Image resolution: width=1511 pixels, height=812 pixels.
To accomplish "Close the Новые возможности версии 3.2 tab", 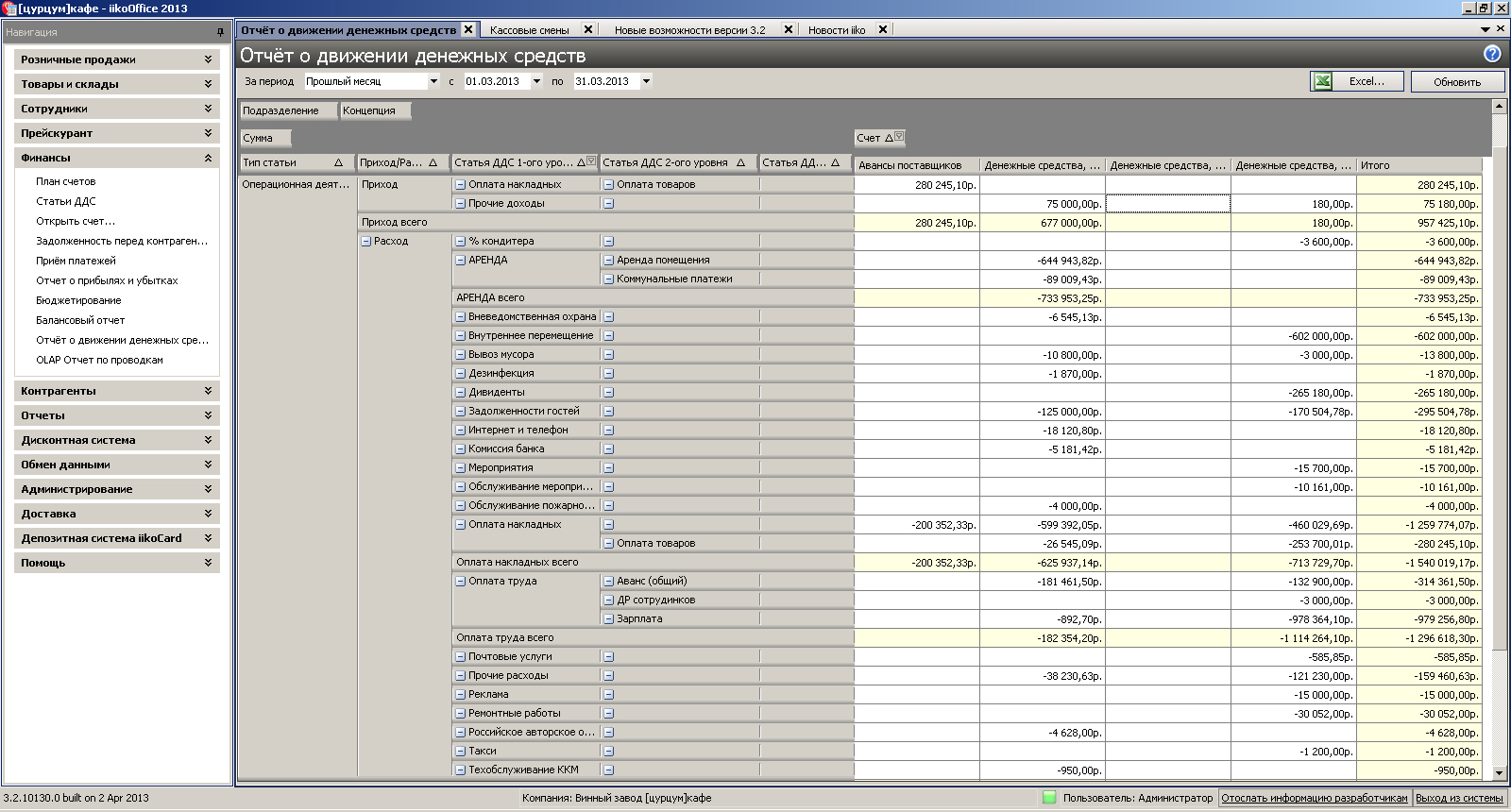I will (789, 29).
